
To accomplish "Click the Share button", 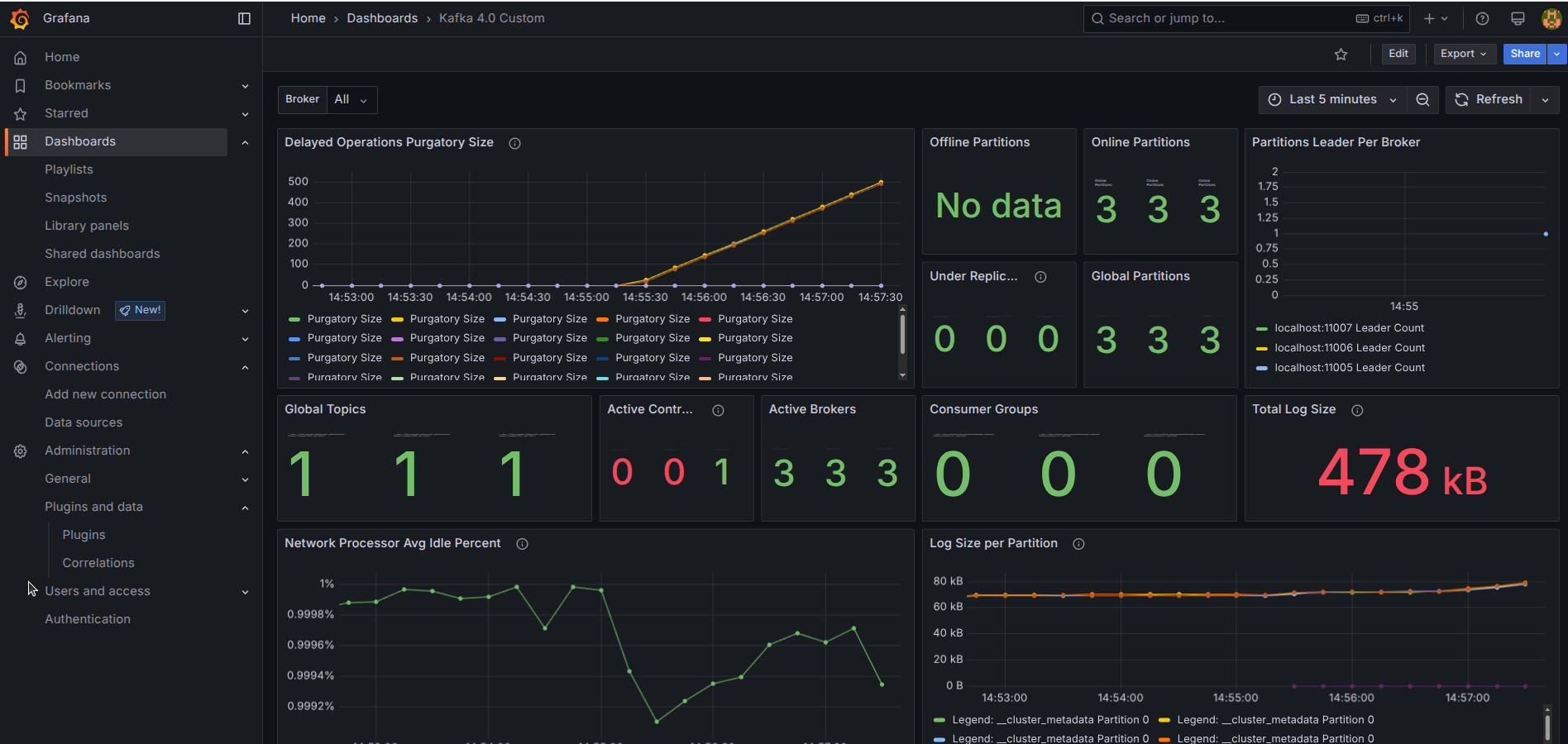I will click(1525, 54).
